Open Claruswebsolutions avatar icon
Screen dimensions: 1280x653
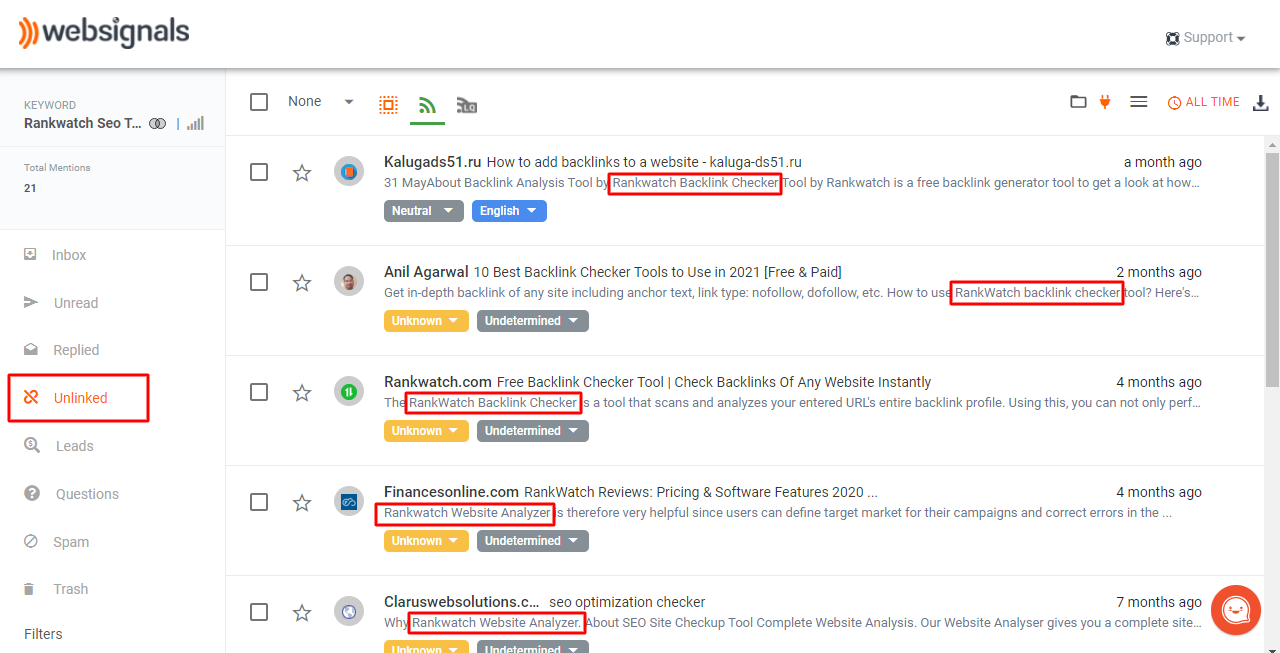tap(348, 611)
